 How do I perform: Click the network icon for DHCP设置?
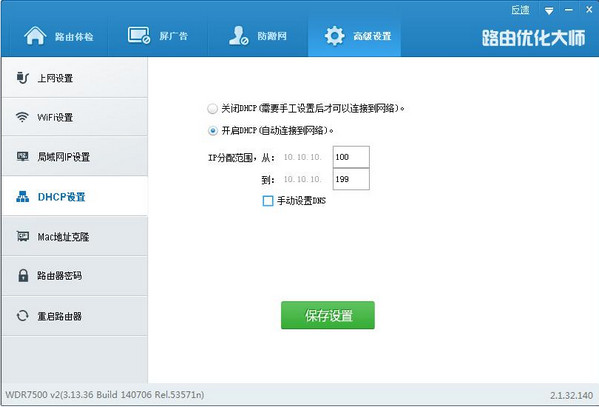23,196
